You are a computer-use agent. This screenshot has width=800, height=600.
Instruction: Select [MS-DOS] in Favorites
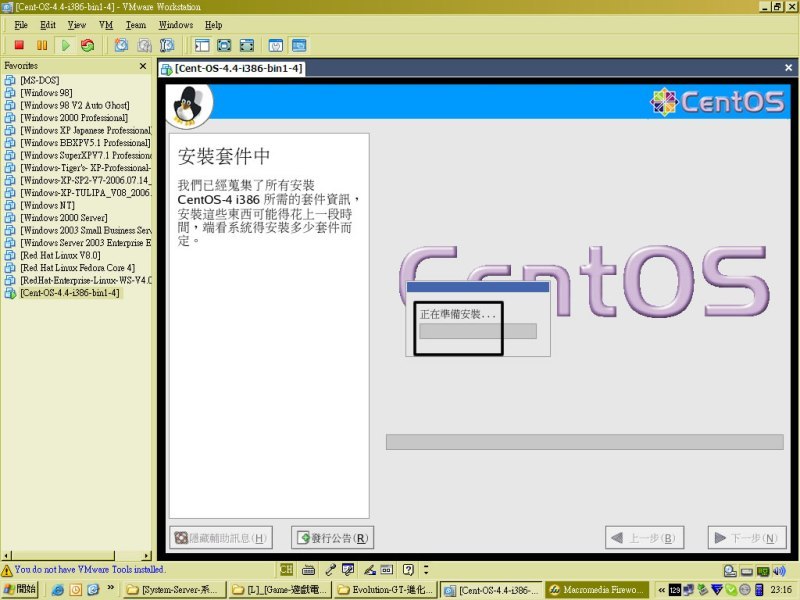coord(40,80)
